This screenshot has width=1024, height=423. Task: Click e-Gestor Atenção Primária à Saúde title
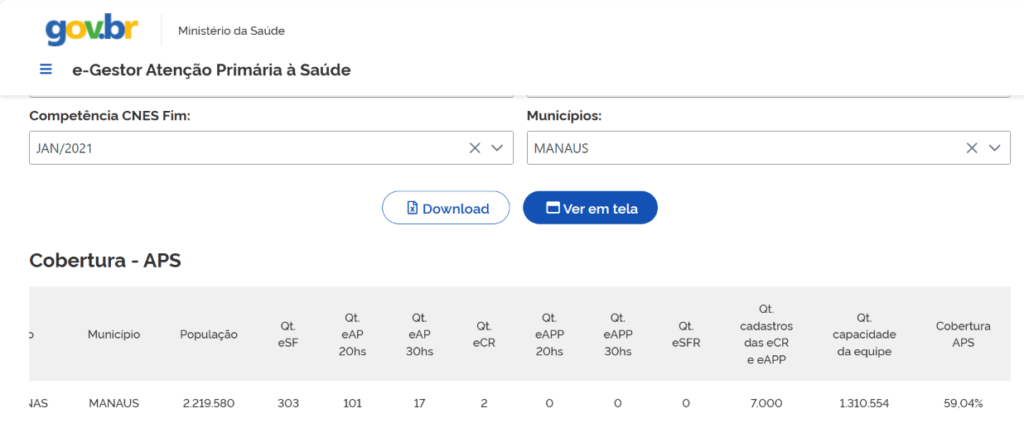212,70
